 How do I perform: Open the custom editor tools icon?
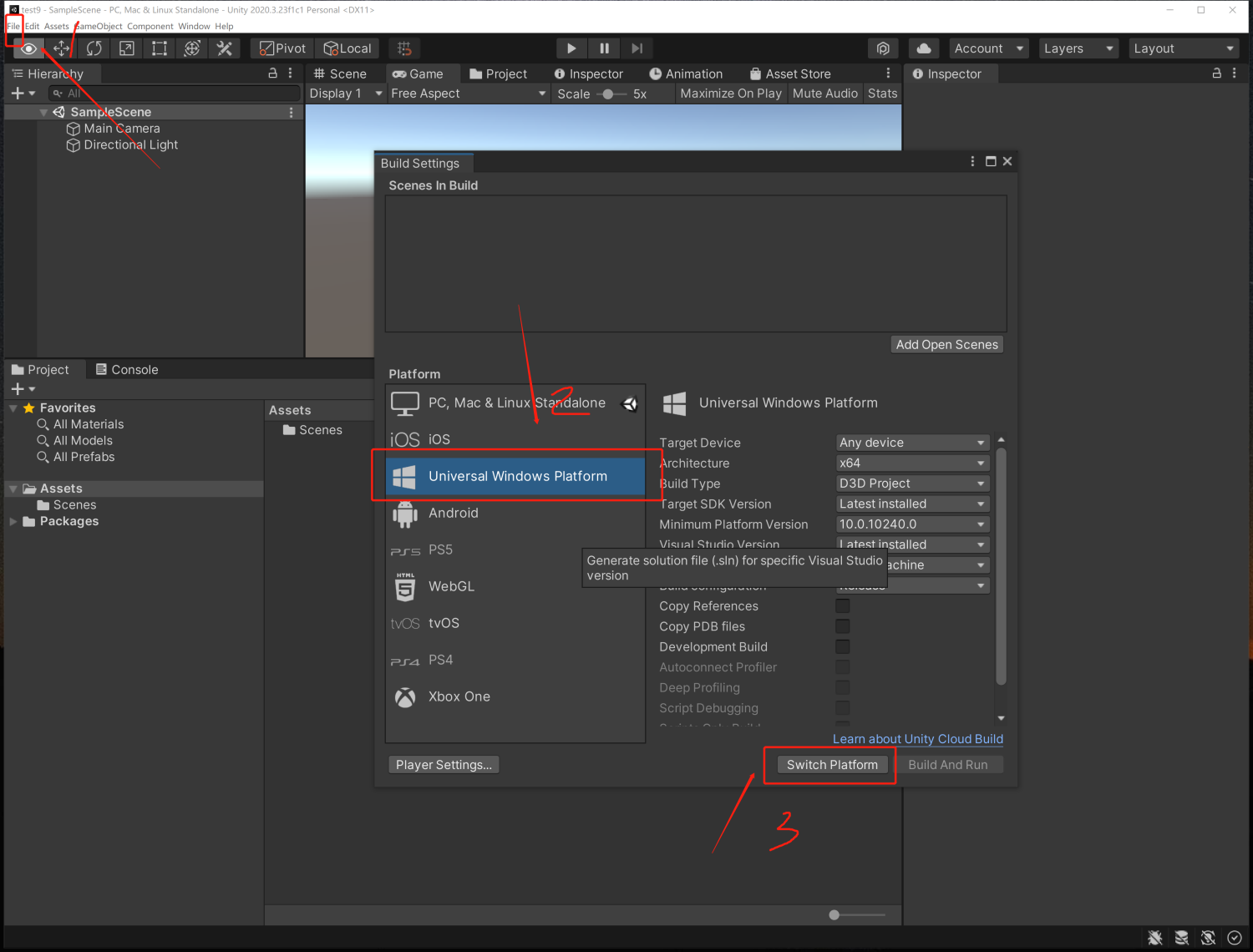224,48
